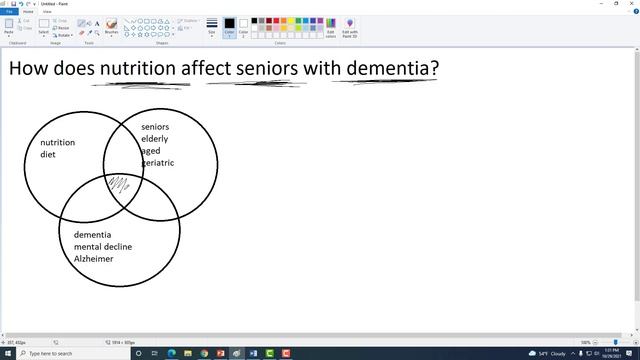The image size is (640, 360).
Task: Open Word from the taskbar
Action: [x=253, y=353]
